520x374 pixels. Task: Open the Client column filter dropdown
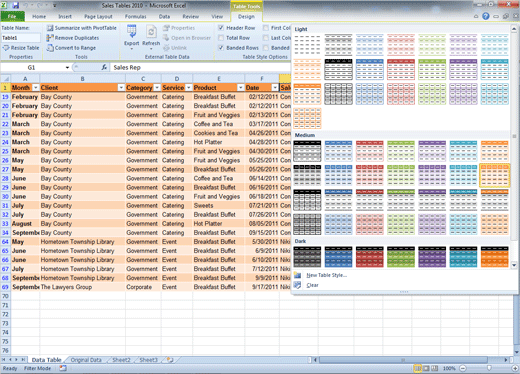point(121,88)
